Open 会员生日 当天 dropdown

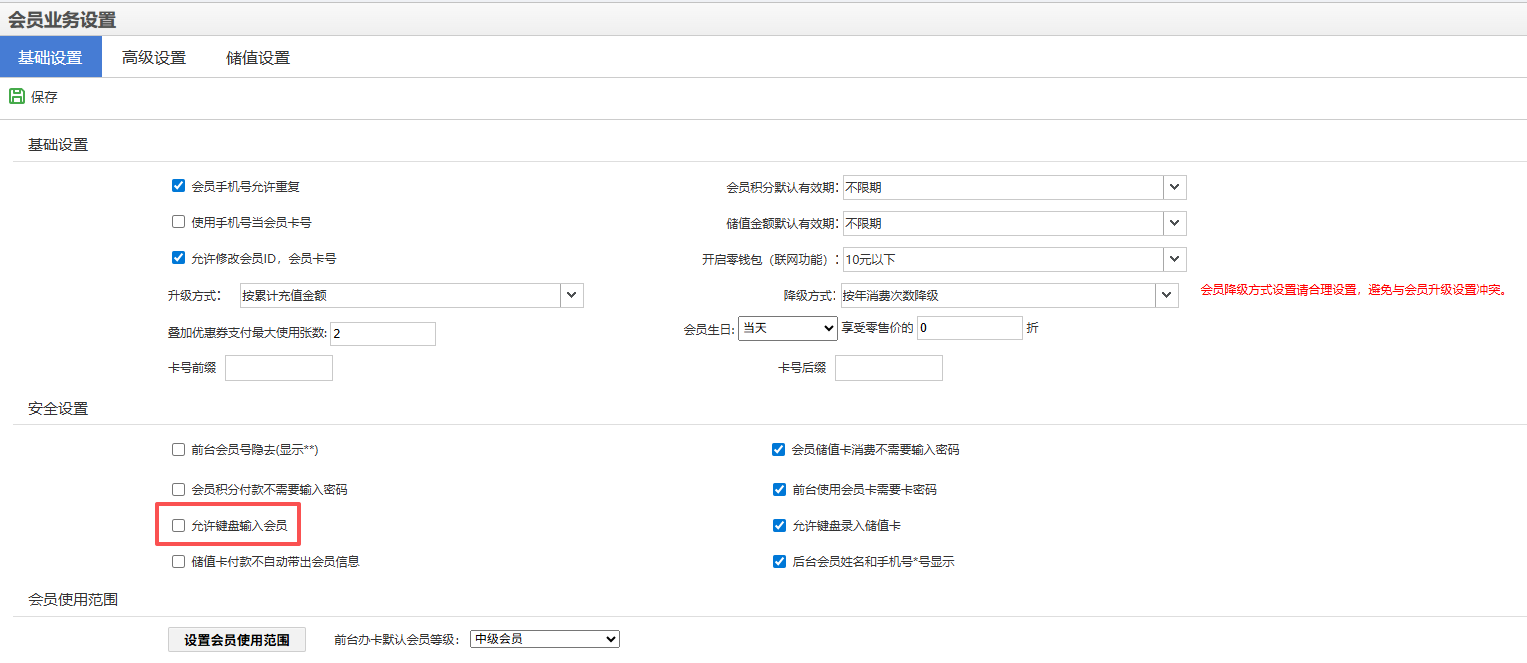[x=787, y=328]
